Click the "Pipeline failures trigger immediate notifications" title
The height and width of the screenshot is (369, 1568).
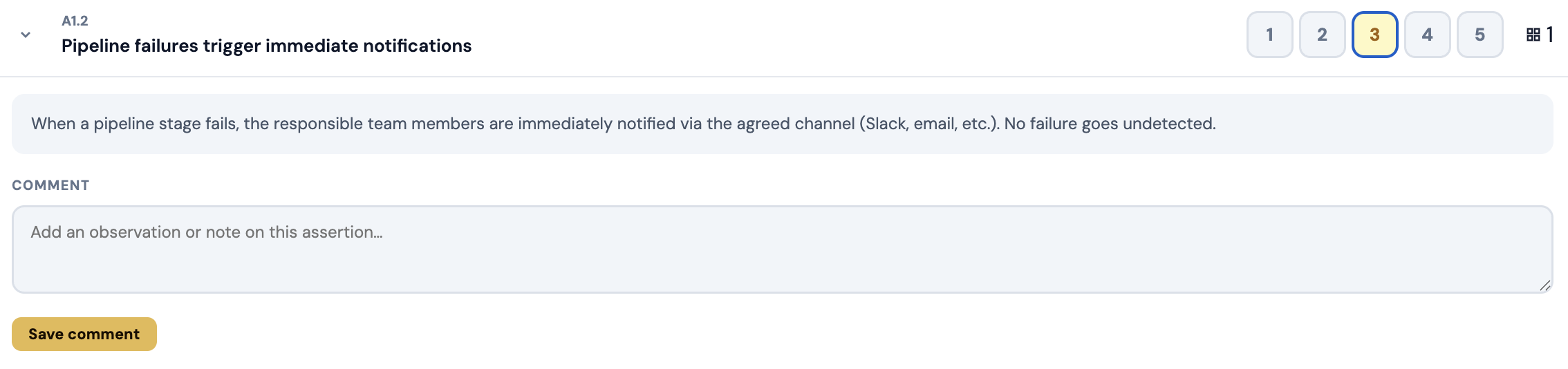(x=266, y=46)
